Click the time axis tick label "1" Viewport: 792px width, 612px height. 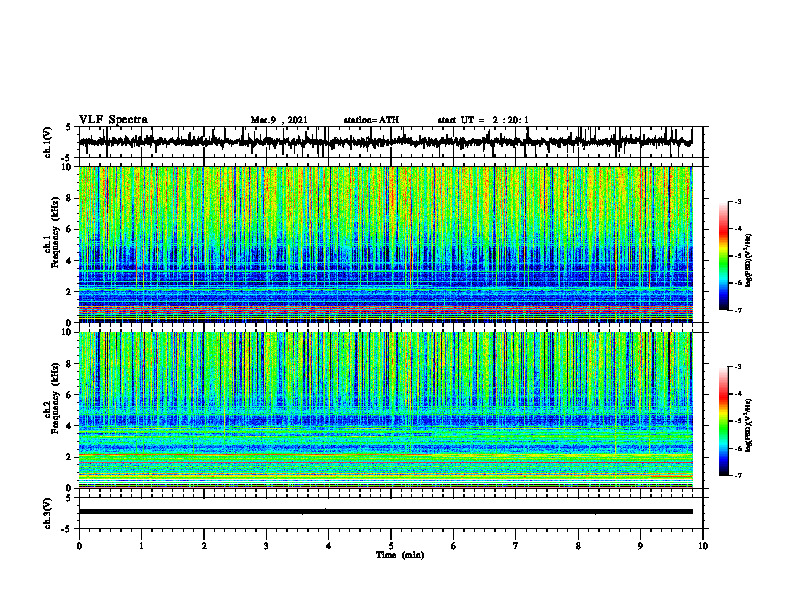(x=141, y=546)
